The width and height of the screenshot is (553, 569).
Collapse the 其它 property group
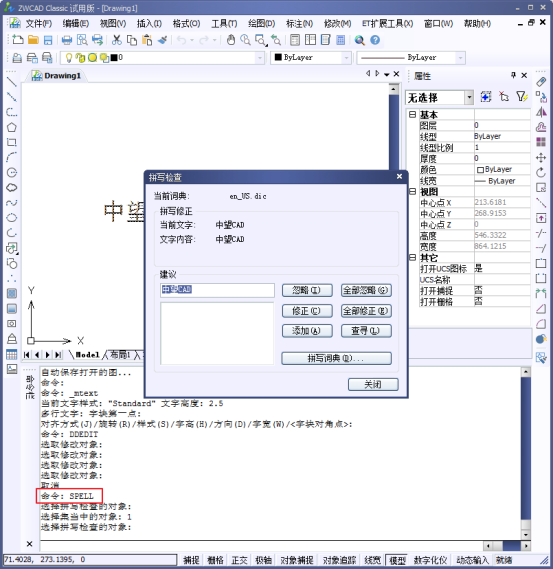click(x=412, y=257)
